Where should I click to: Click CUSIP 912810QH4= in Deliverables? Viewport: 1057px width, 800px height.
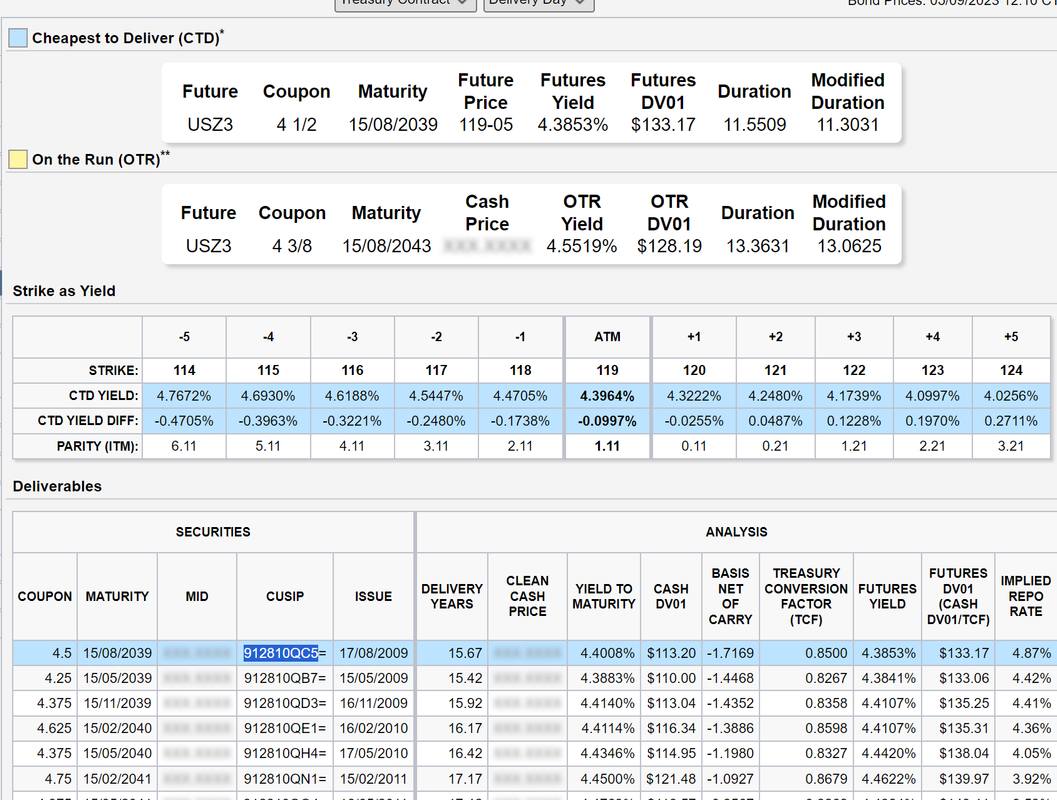point(284,753)
